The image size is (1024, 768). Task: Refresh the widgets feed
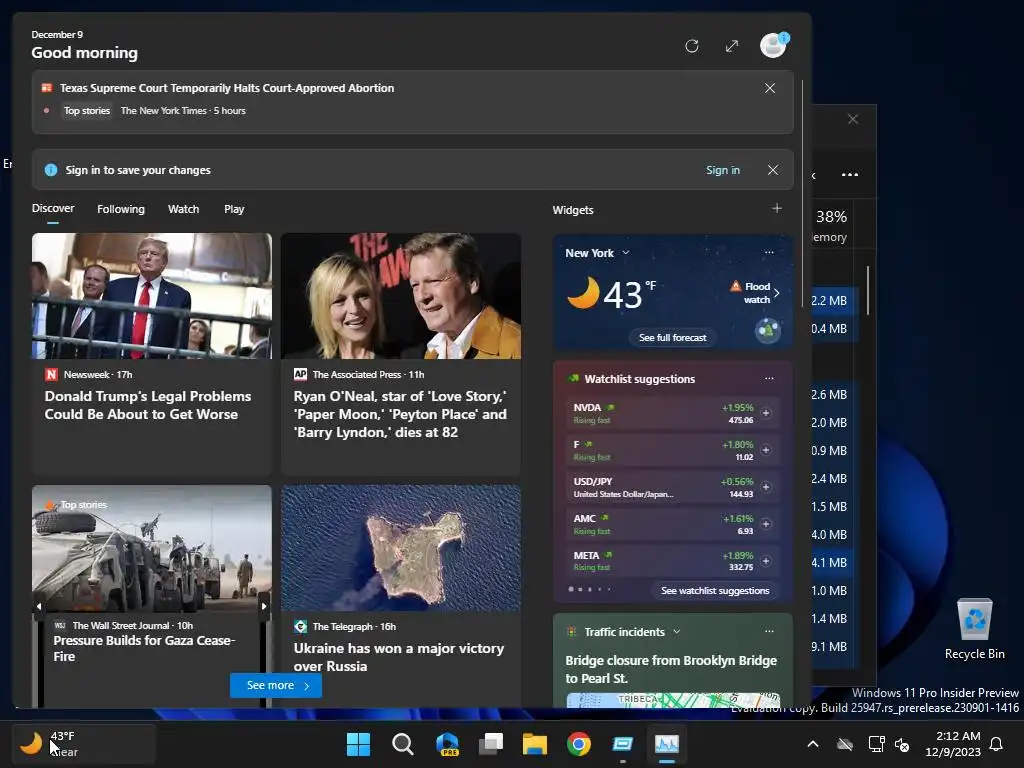(x=692, y=46)
